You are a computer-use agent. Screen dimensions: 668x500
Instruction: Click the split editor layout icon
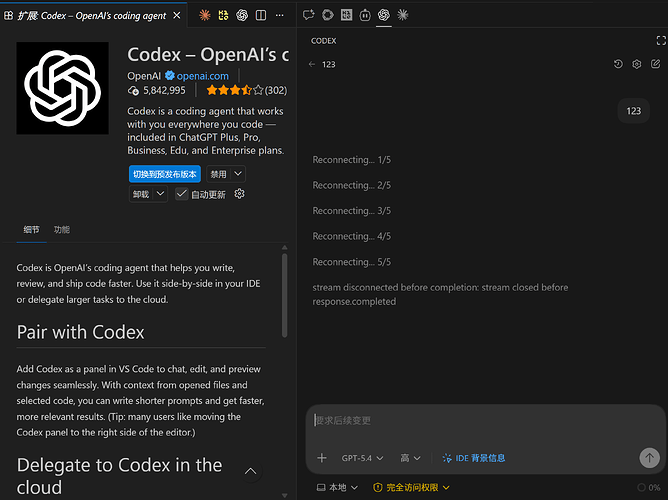261,15
